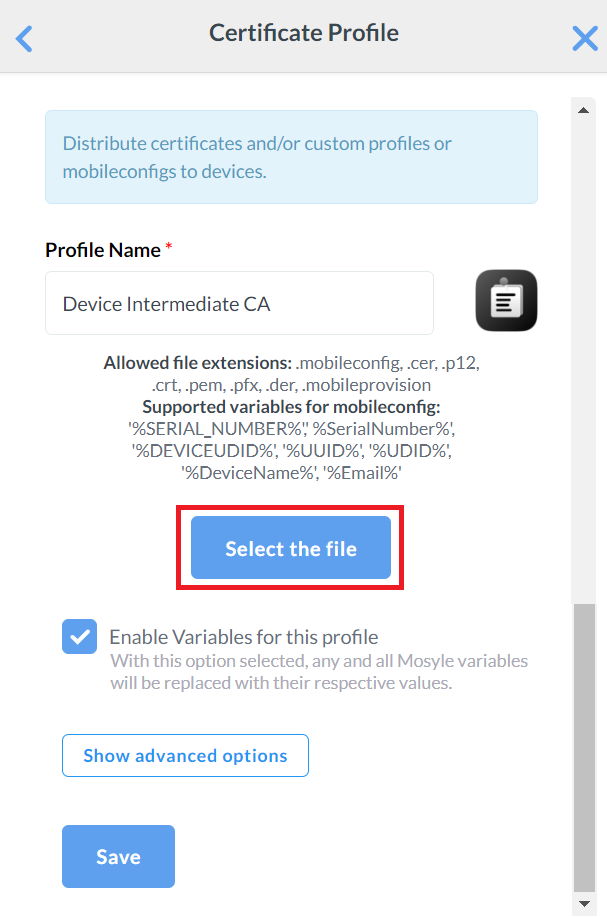This screenshot has height=918, width=607.
Task: Save the certificate profile
Action: click(118, 857)
